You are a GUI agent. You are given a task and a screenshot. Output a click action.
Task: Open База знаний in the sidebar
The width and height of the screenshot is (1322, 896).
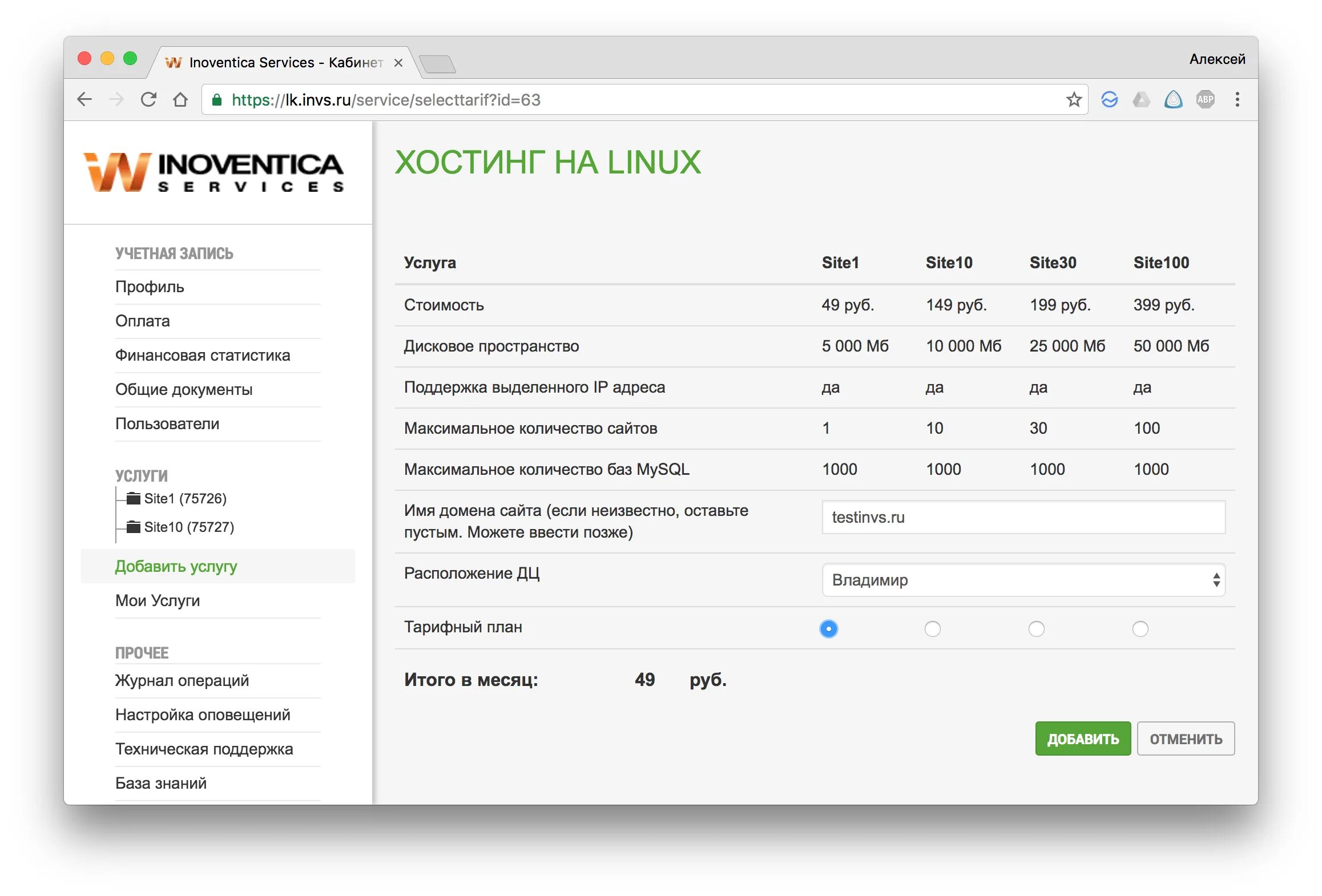[x=161, y=783]
